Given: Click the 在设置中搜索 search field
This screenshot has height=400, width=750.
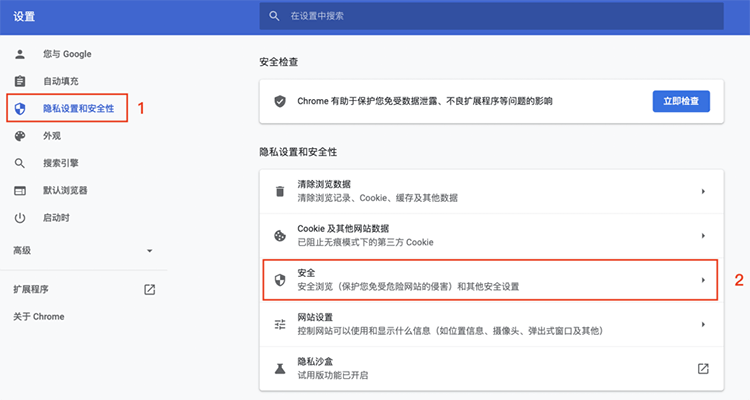Looking at the screenshot, I should [491, 16].
